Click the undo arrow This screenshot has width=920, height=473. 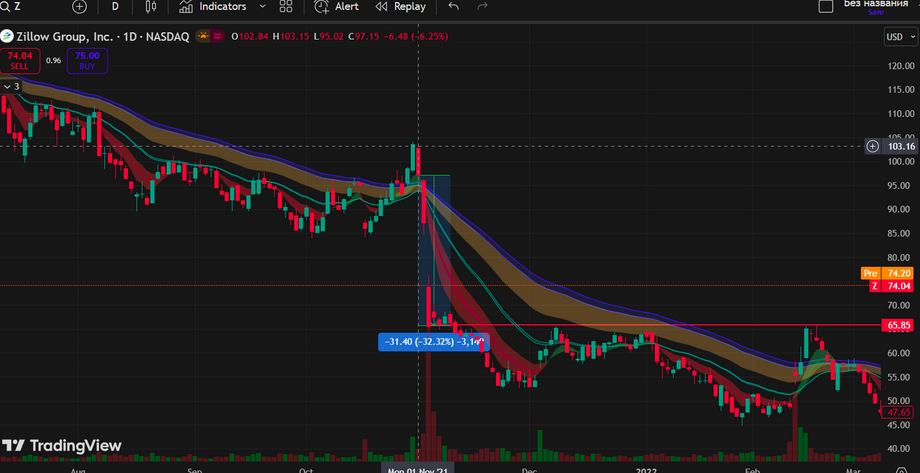click(x=454, y=6)
